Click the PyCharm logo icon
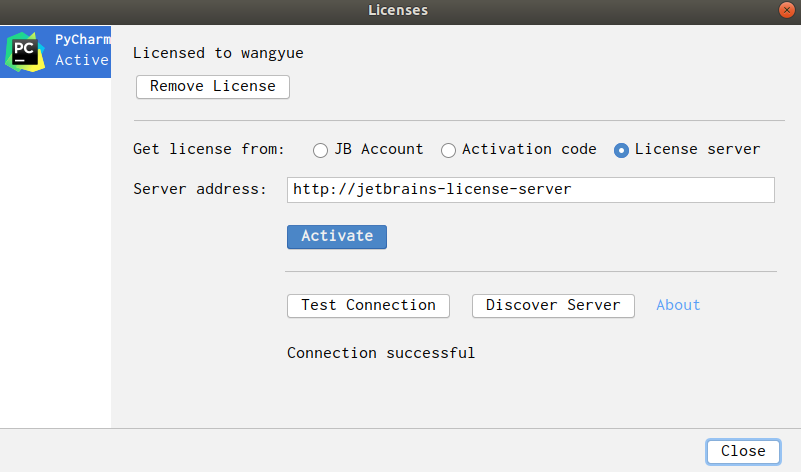This screenshot has width=801, height=472. pyautogui.click(x=25, y=51)
